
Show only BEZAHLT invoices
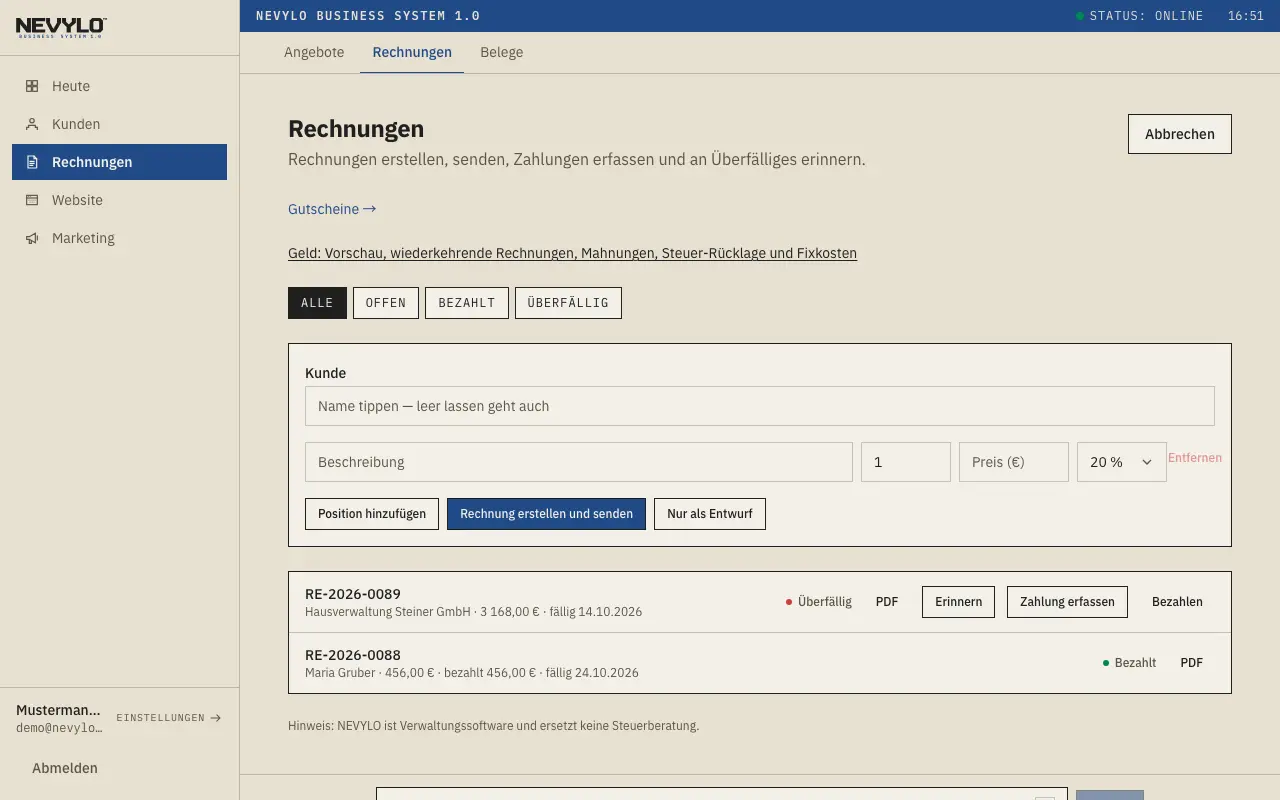pyautogui.click(x=467, y=303)
